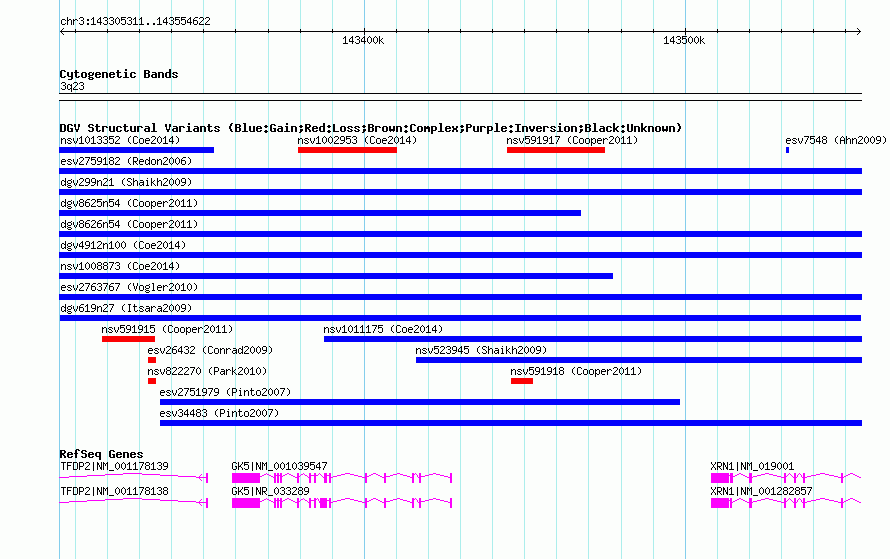The height and width of the screenshot is (559, 890).
Task: Click the XRN1|NM_001282857 gene model glyph
Action: click(786, 503)
